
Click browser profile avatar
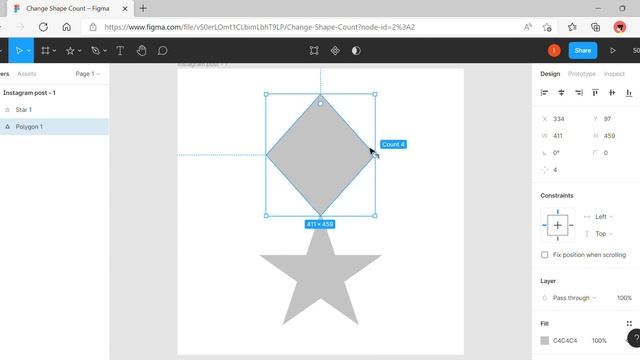point(620,27)
